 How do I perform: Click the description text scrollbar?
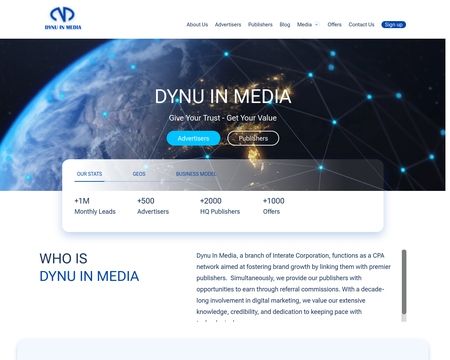coord(404,282)
